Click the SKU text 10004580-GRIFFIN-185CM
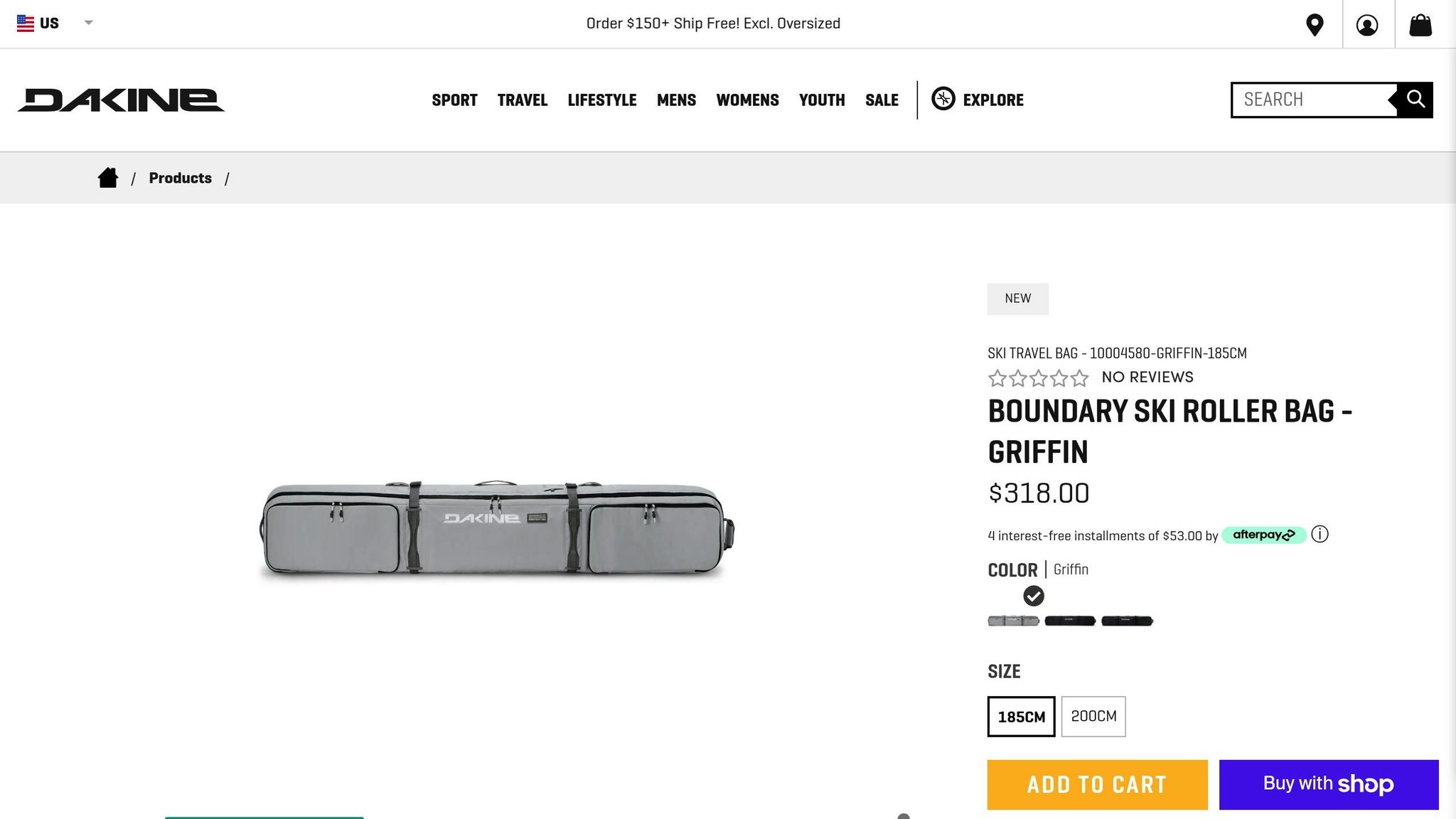 [1168, 353]
